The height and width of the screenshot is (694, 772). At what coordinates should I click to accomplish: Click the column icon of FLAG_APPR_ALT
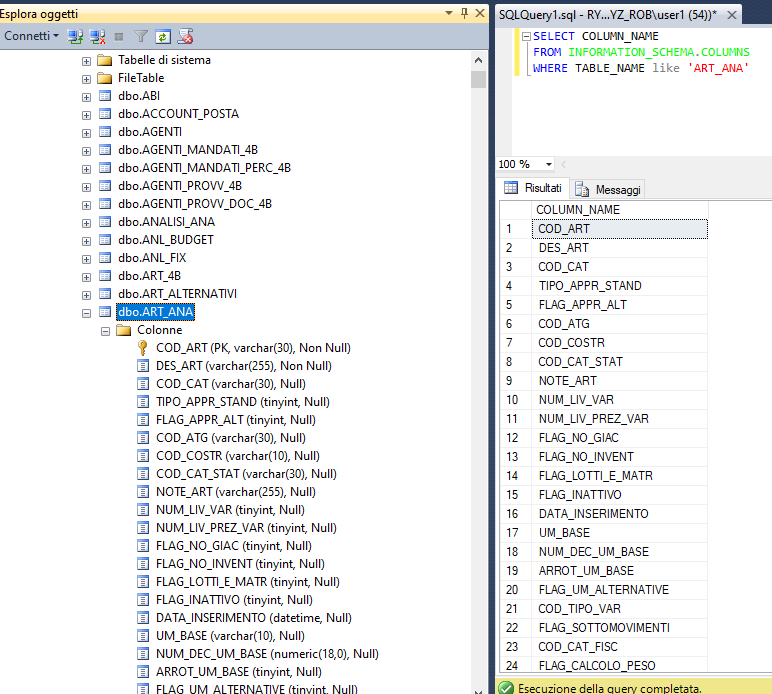(143, 420)
